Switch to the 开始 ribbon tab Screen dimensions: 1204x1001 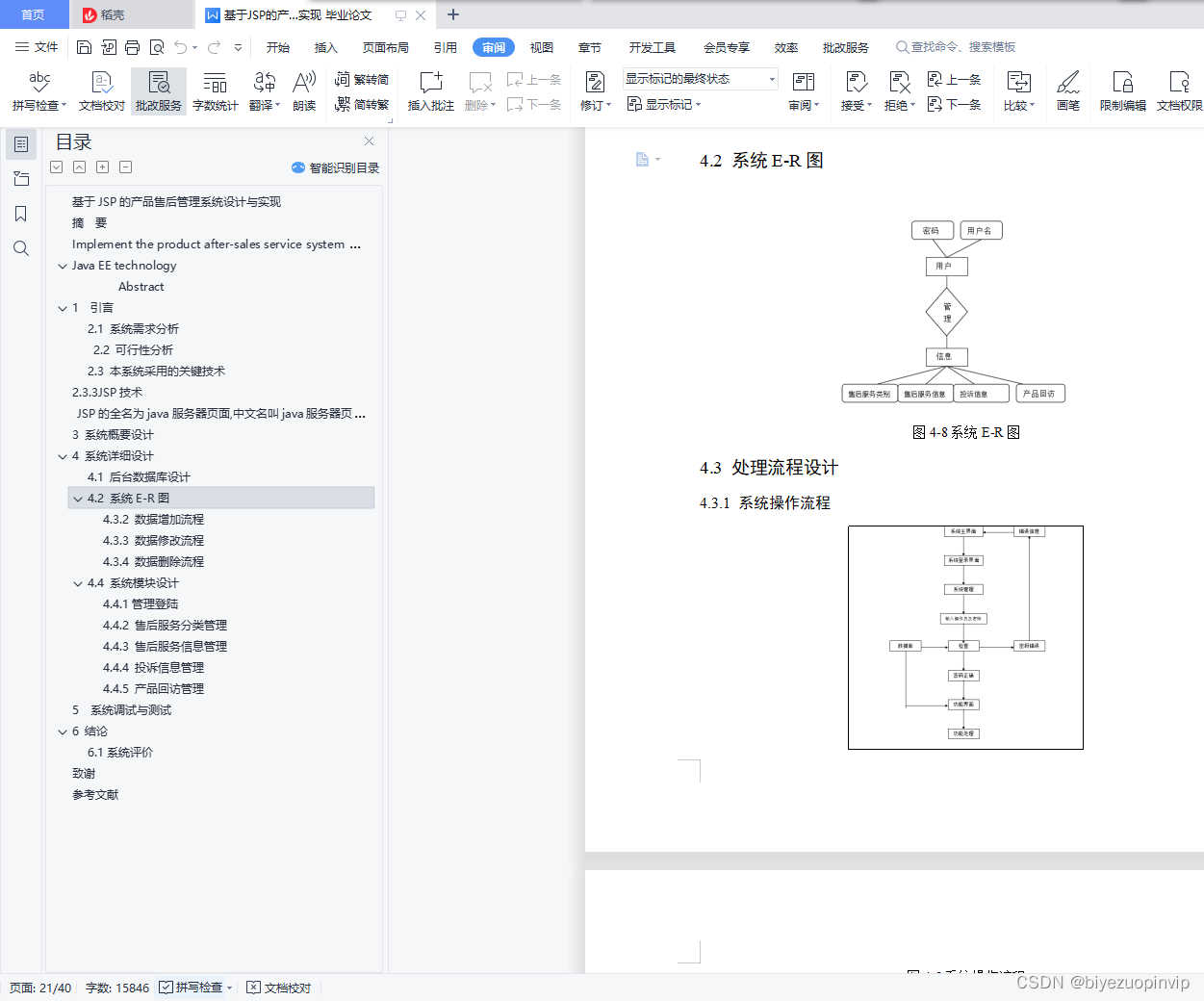pyautogui.click(x=278, y=47)
